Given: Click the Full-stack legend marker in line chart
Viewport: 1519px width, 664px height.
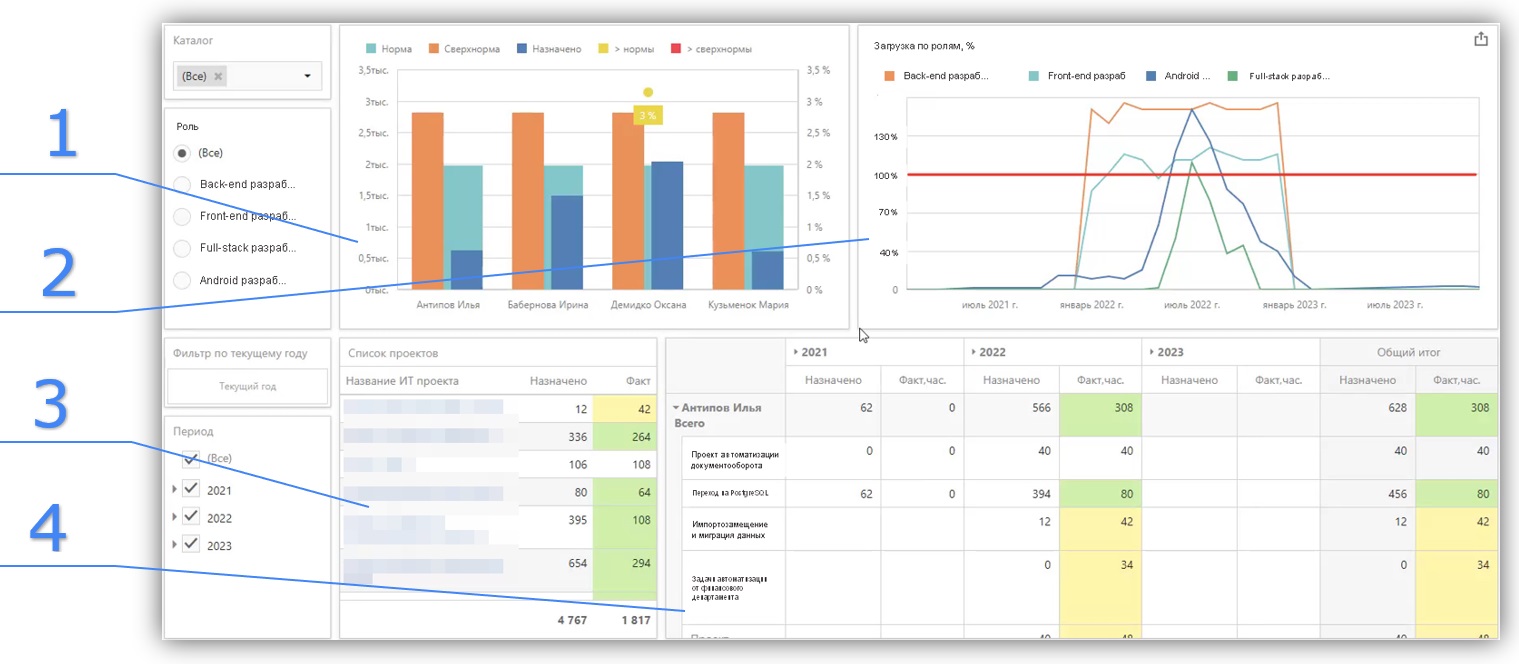Looking at the screenshot, I should tap(1232, 76).
